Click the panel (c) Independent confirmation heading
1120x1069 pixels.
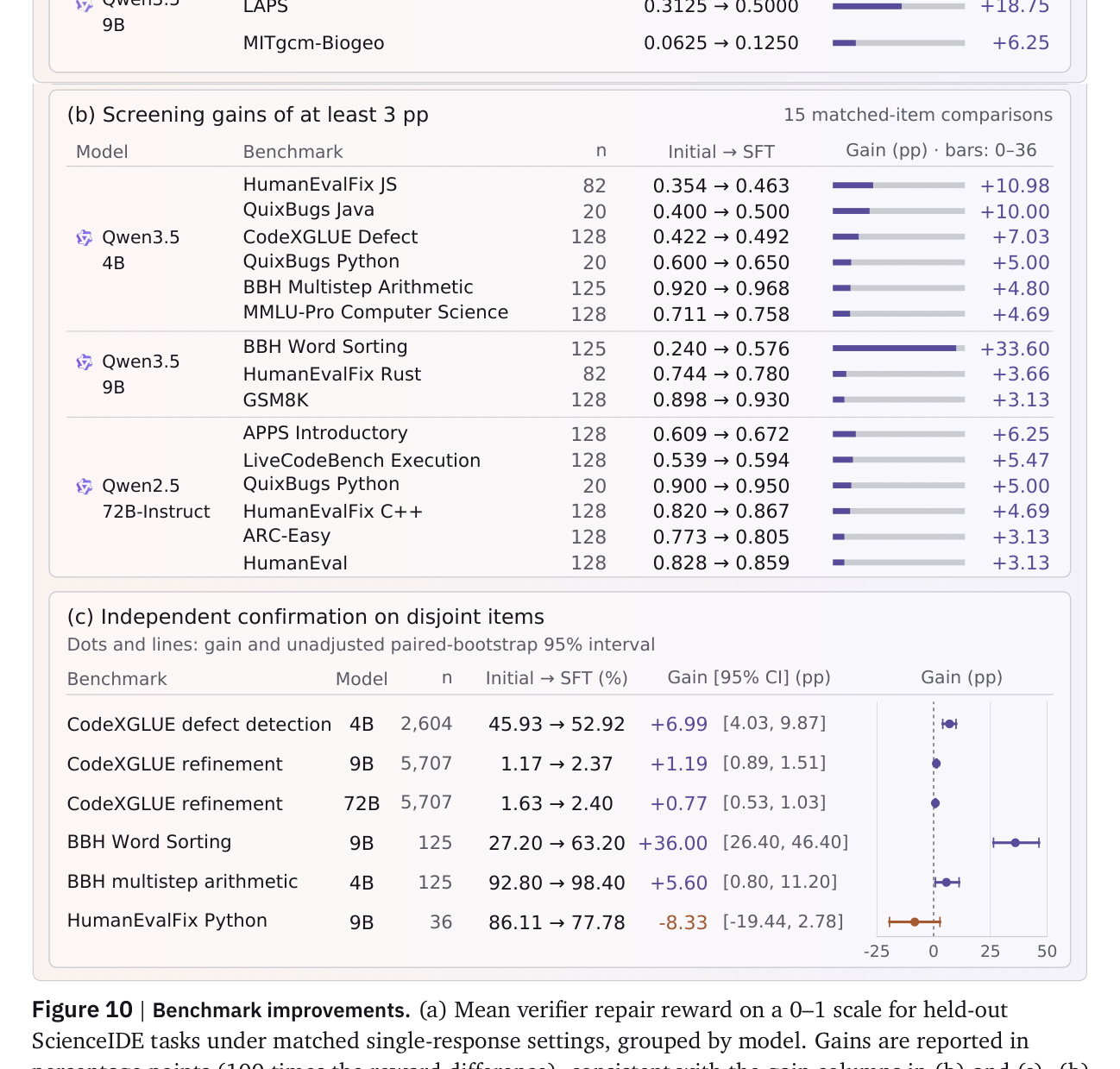(305, 617)
